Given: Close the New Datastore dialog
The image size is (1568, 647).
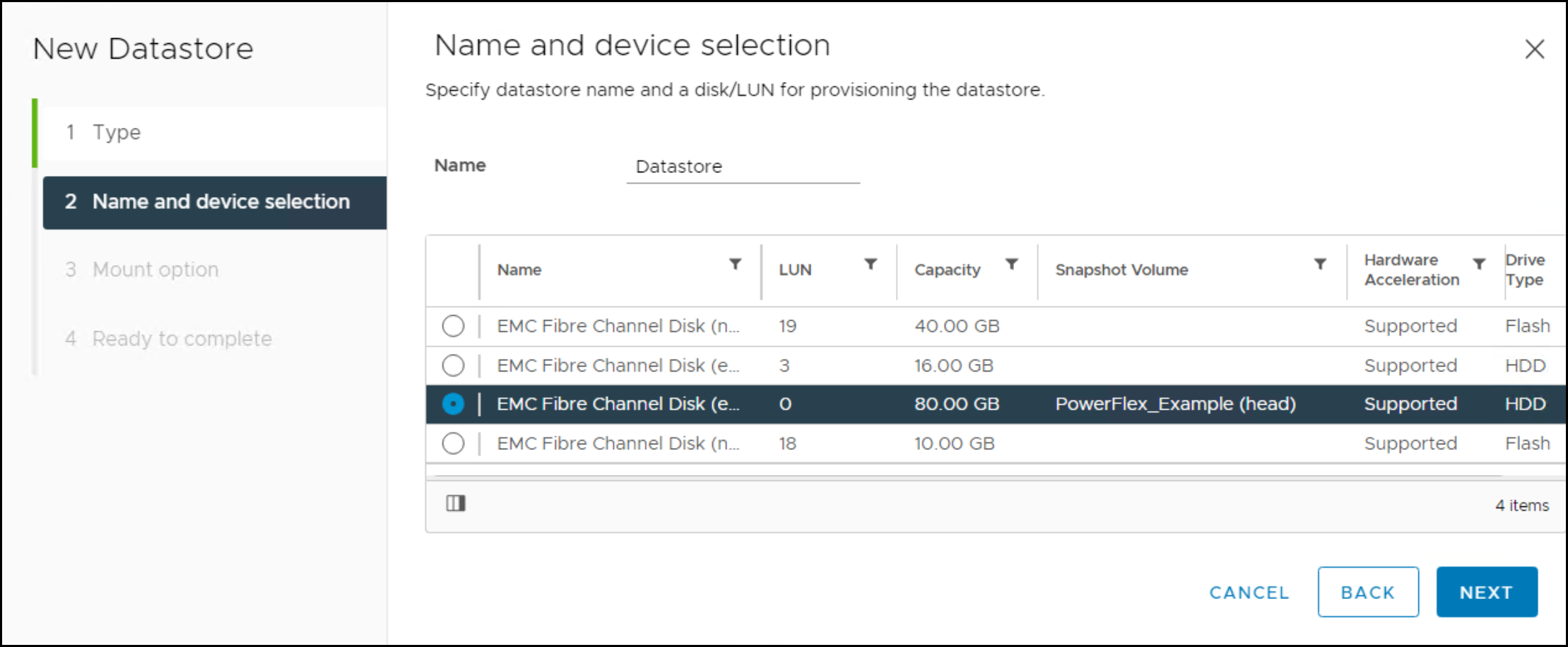Looking at the screenshot, I should 1534,49.
